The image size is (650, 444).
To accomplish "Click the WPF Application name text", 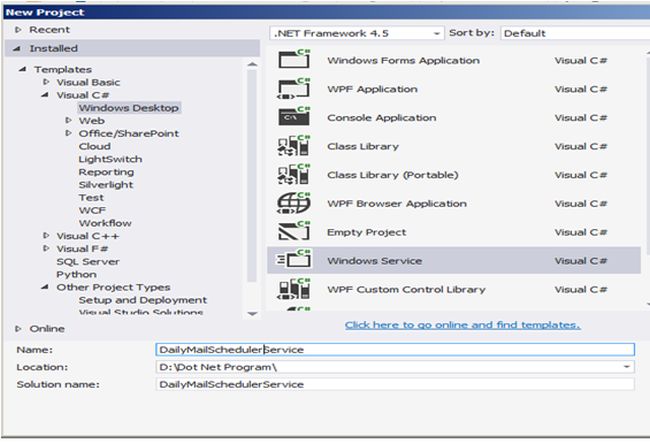I will 372,89.
